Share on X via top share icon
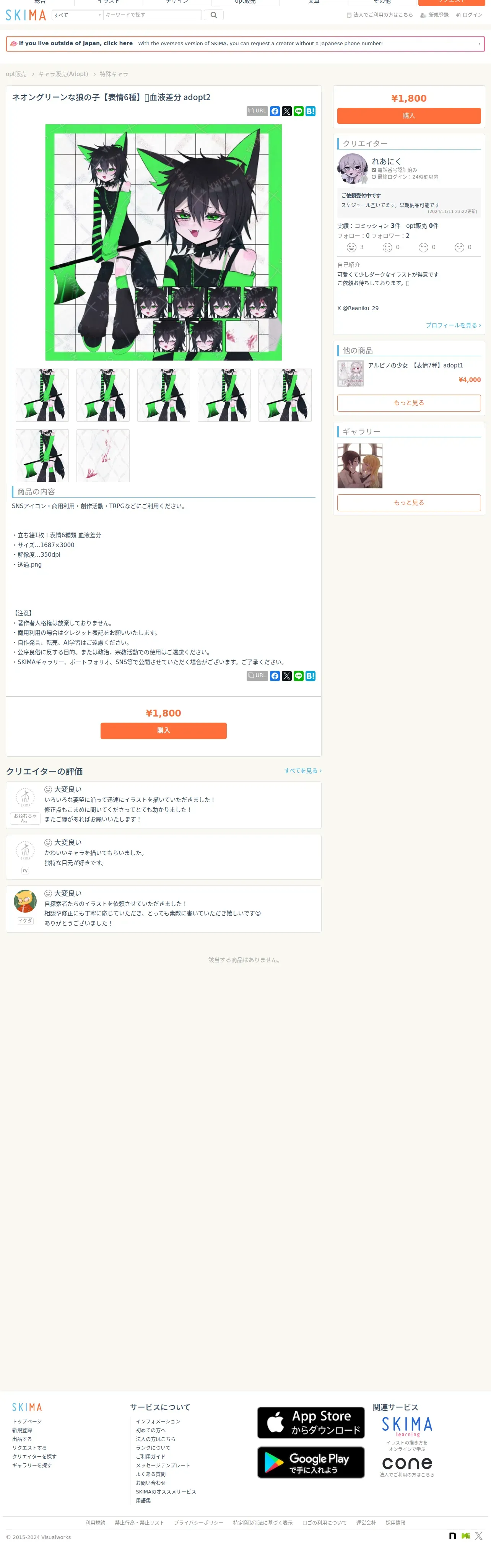Viewport: 491px width, 1568px height. [286, 111]
